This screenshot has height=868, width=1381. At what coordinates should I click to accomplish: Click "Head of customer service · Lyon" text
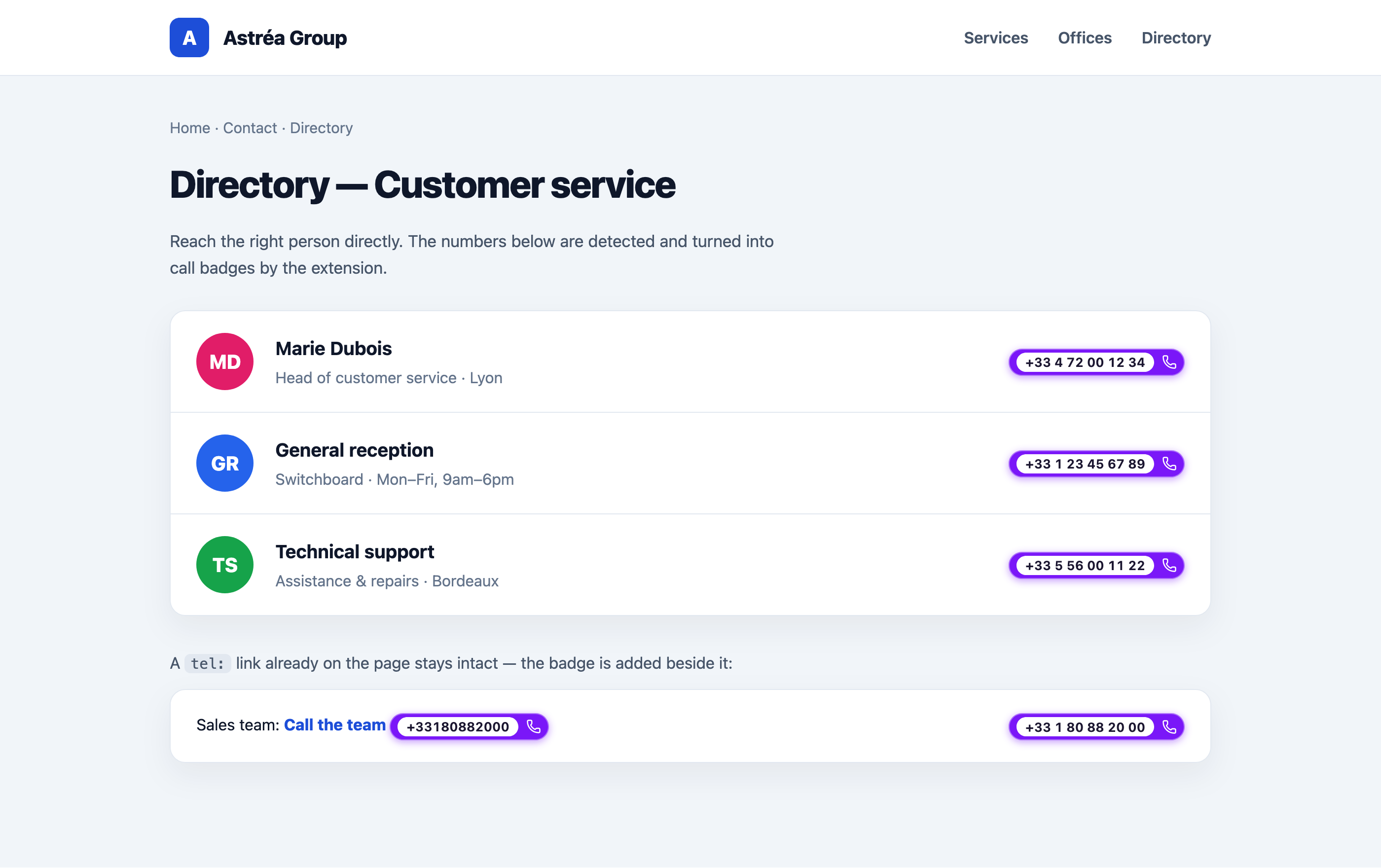(x=389, y=378)
